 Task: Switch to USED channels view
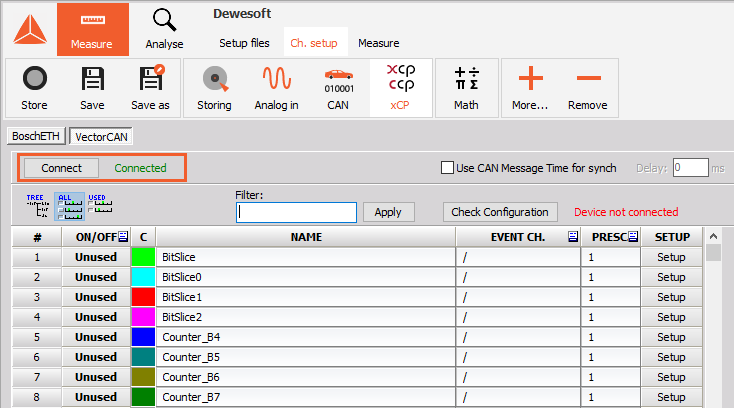100,204
